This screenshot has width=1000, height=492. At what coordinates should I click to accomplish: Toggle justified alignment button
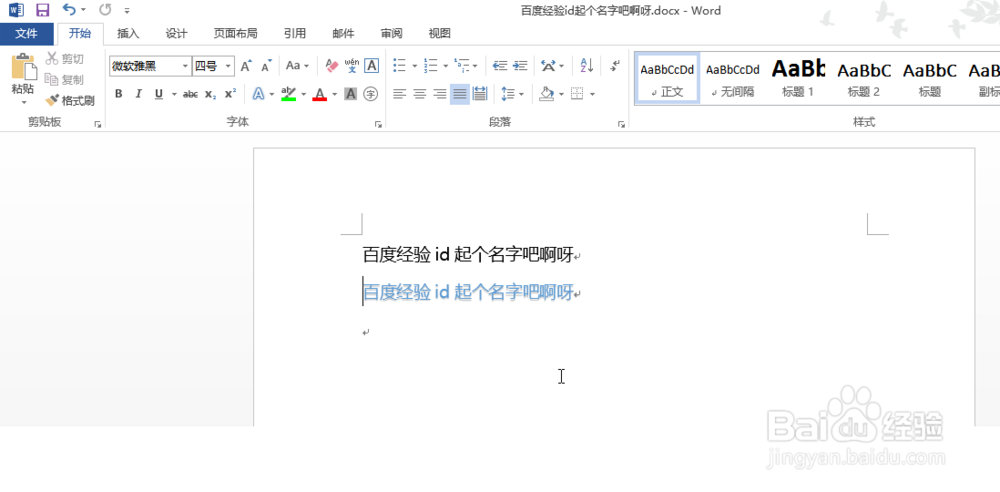pyautogui.click(x=460, y=94)
